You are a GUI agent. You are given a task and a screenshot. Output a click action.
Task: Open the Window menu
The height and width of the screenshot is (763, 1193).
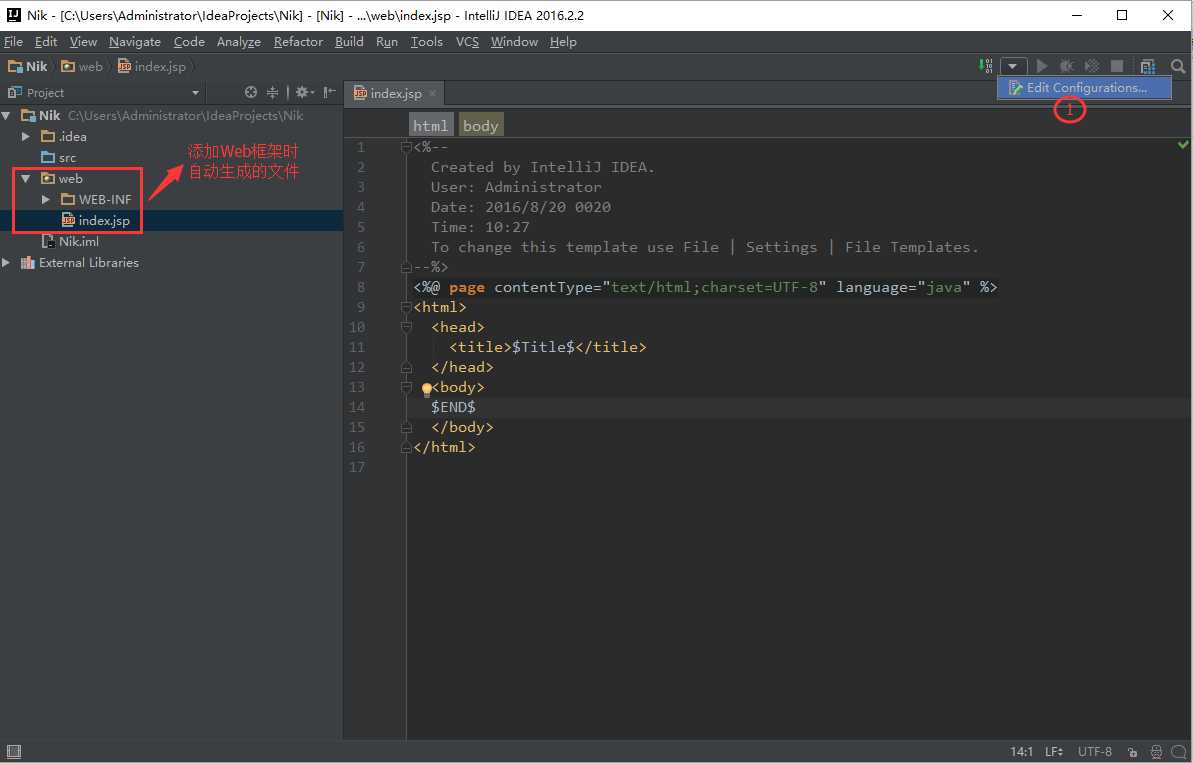coord(514,42)
